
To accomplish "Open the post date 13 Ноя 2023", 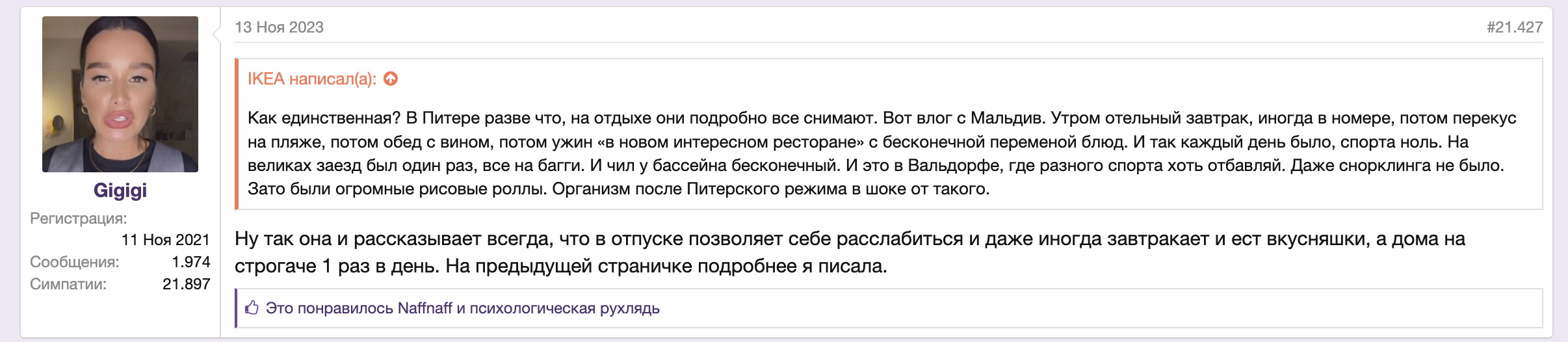I will pos(280,27).
